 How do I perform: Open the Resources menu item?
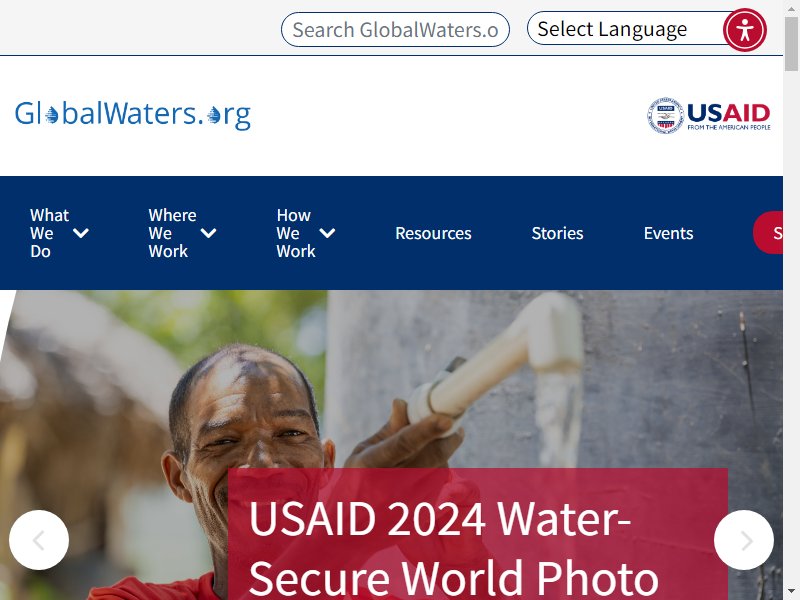pos(433,233)
